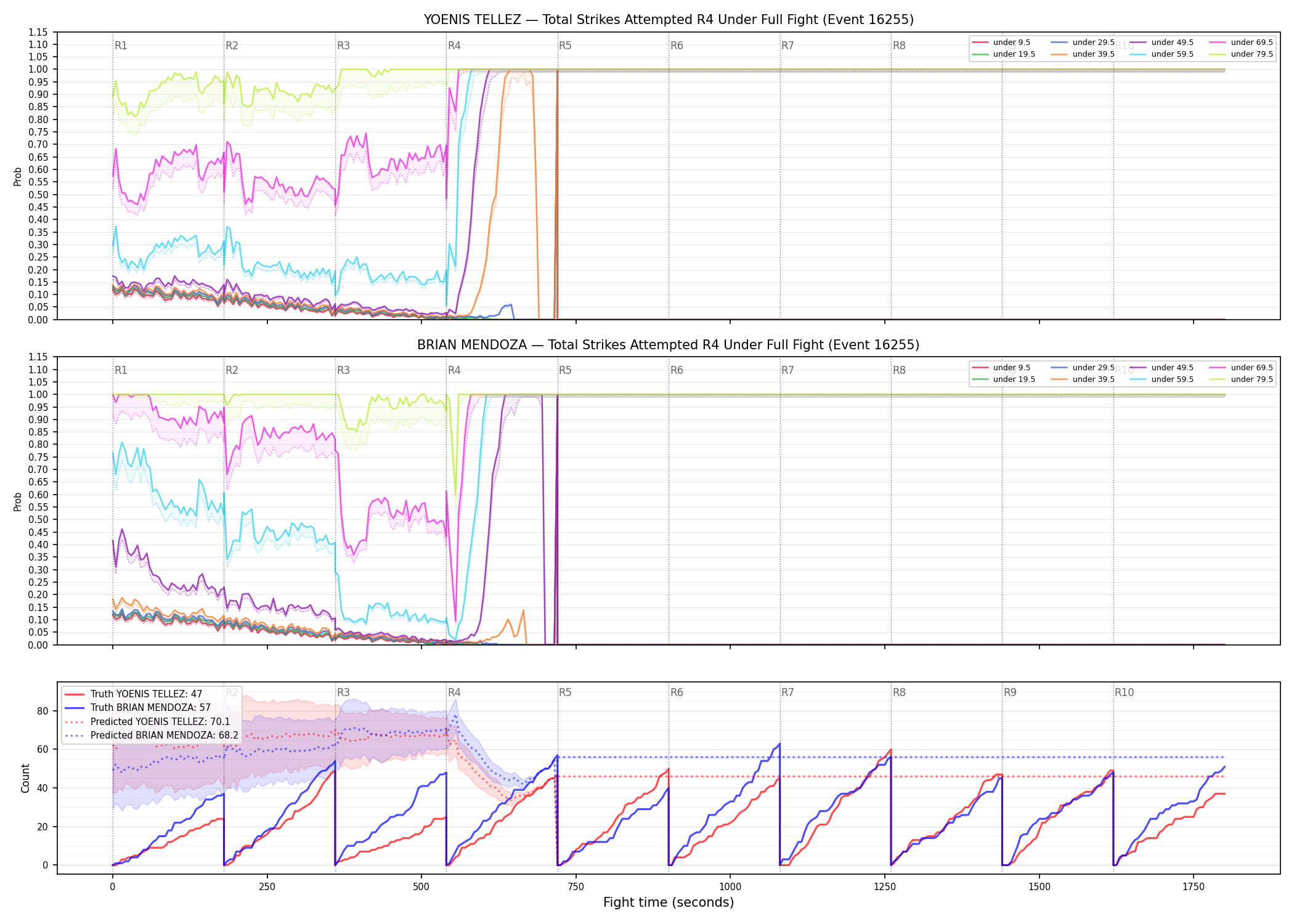Viewport: 1294px width, 924px height.
Task: Click the '1000' x-axis tick label
Action: point(730,887)
